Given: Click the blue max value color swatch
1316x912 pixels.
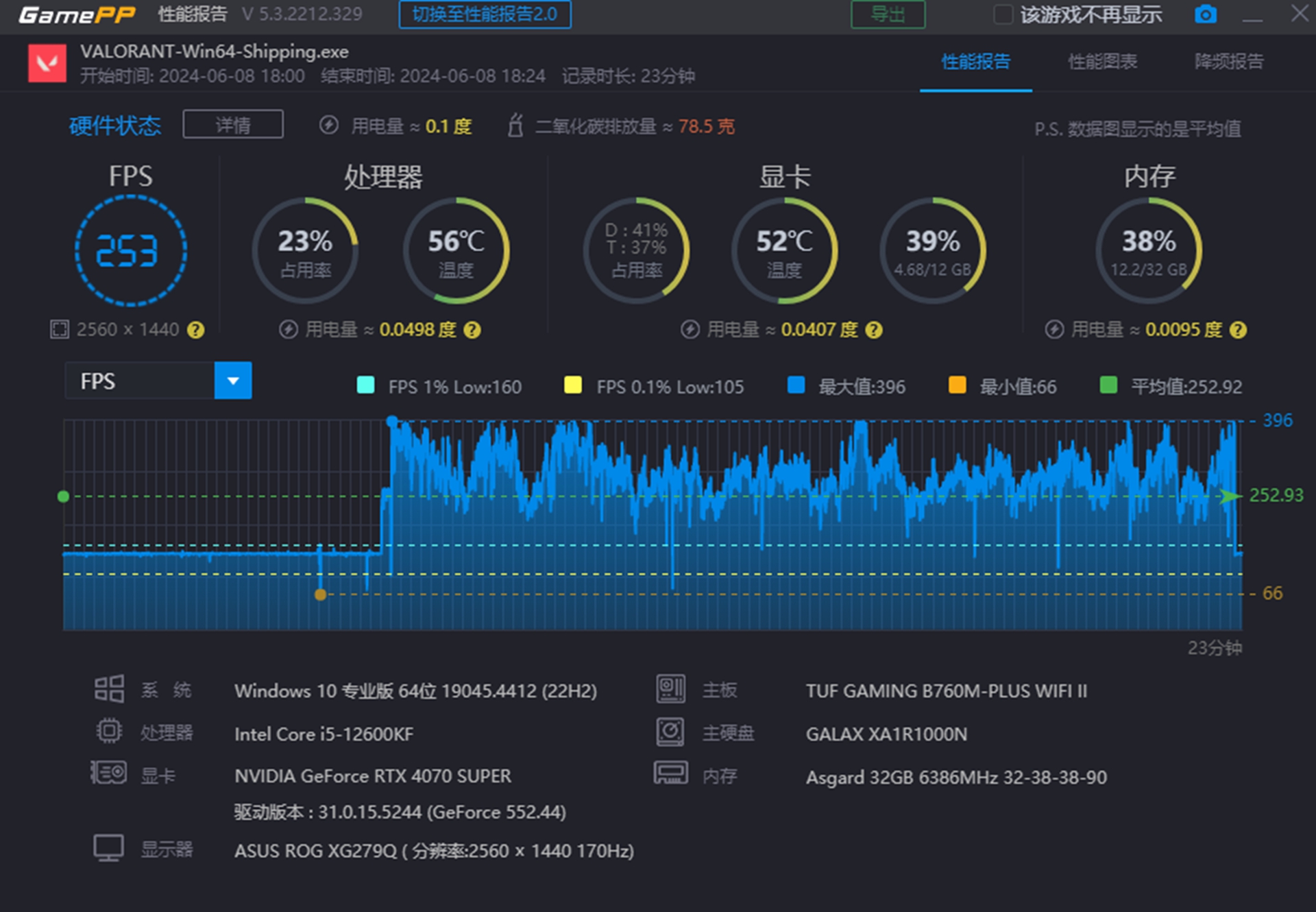Looking at the screenshot, I should point(796,385).
